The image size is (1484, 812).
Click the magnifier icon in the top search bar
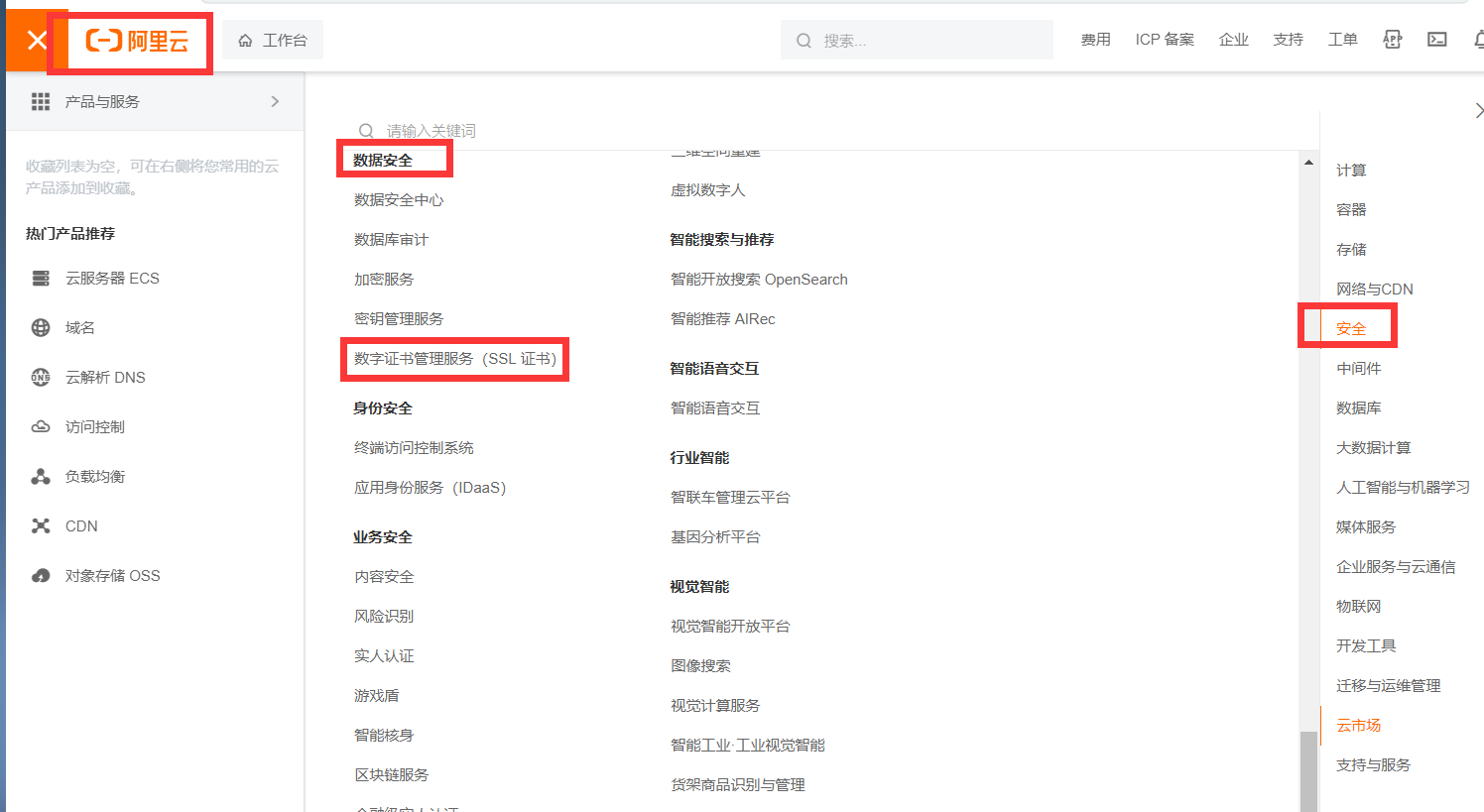pos(804,41)
